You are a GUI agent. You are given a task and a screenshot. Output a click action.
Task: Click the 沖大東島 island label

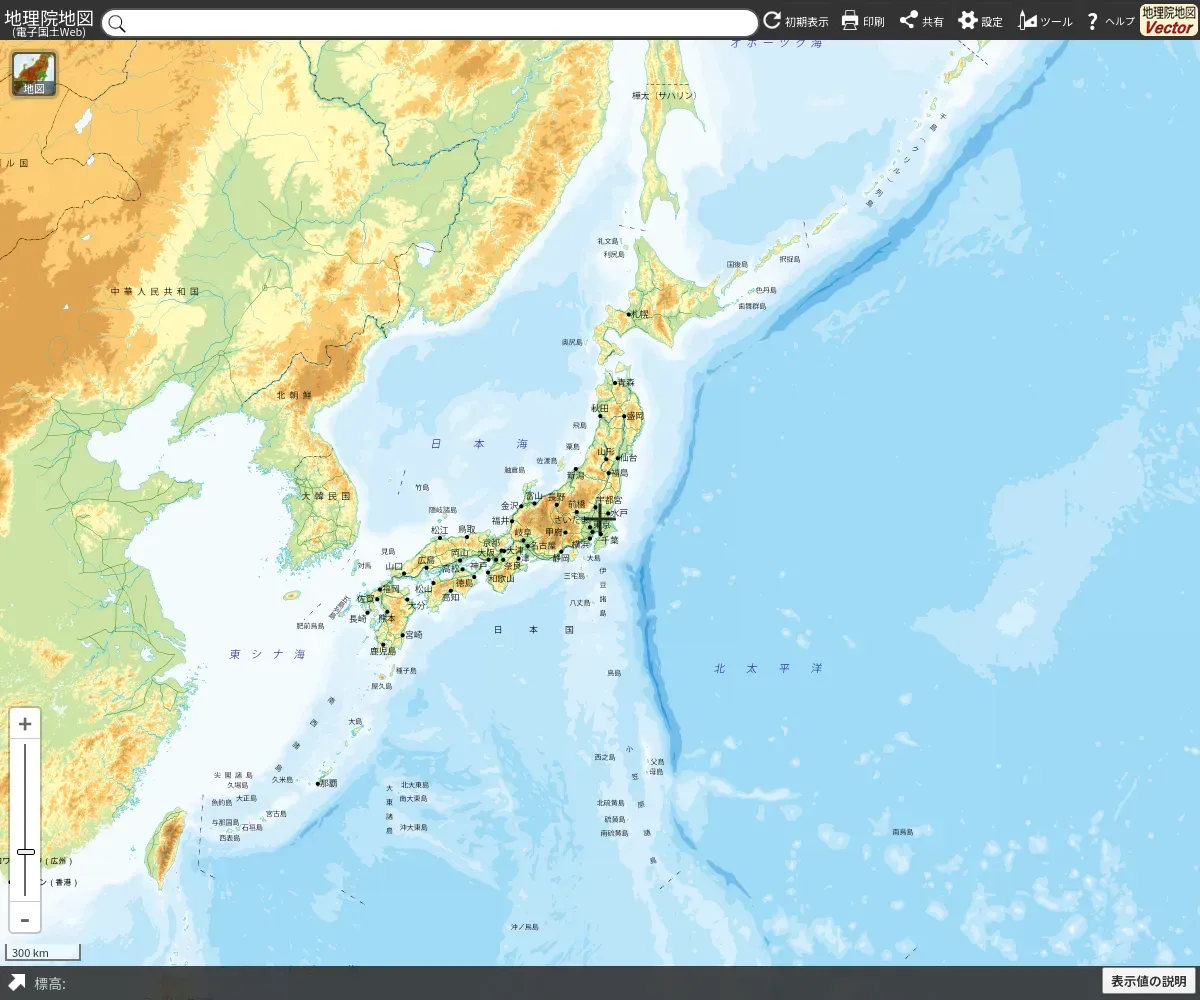(x=414, y=827)
